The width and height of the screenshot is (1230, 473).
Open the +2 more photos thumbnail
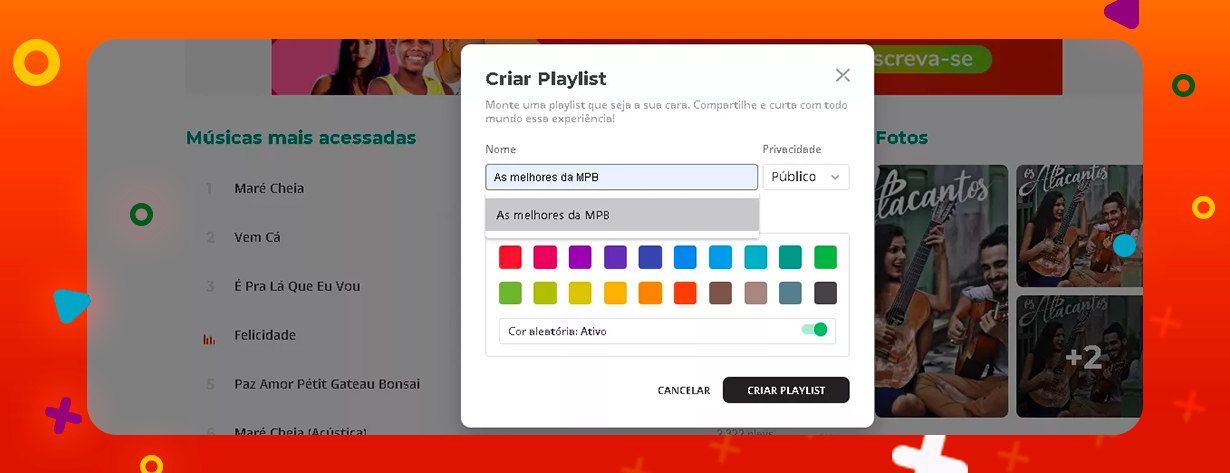point(1079,357)
